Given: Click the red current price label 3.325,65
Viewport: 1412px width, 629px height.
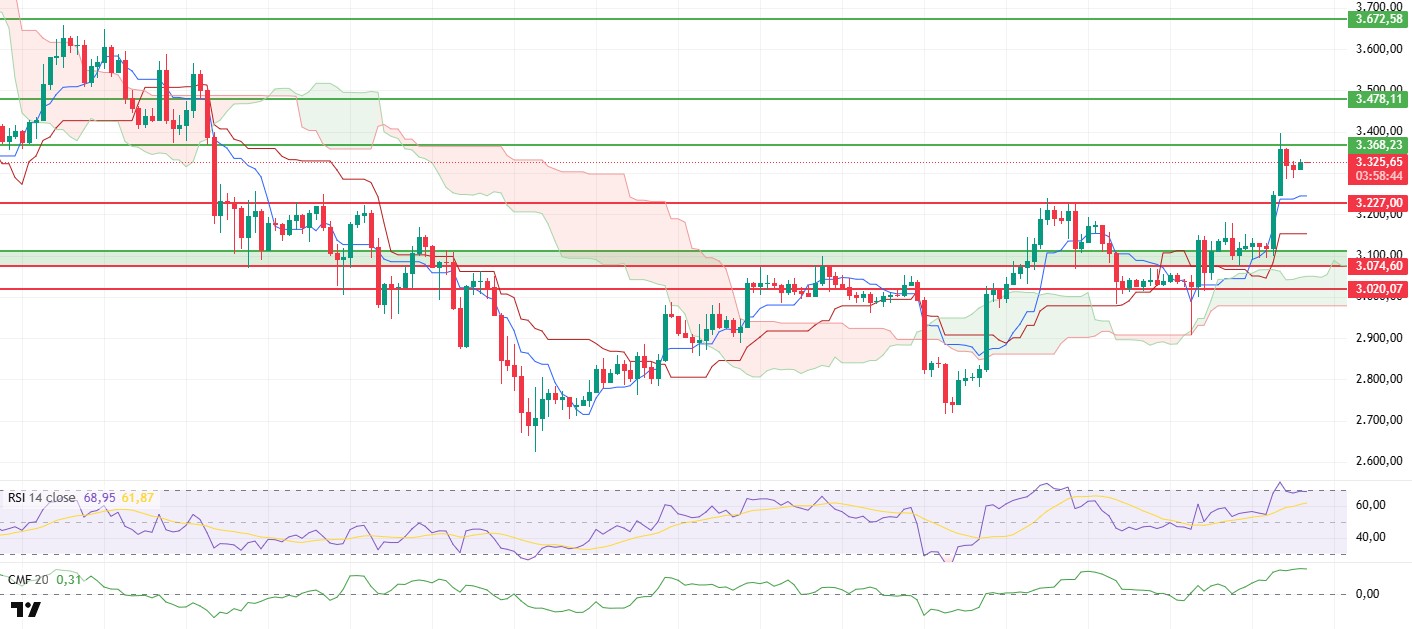Looking at the screenshot, I should [x=1378, y=162].
